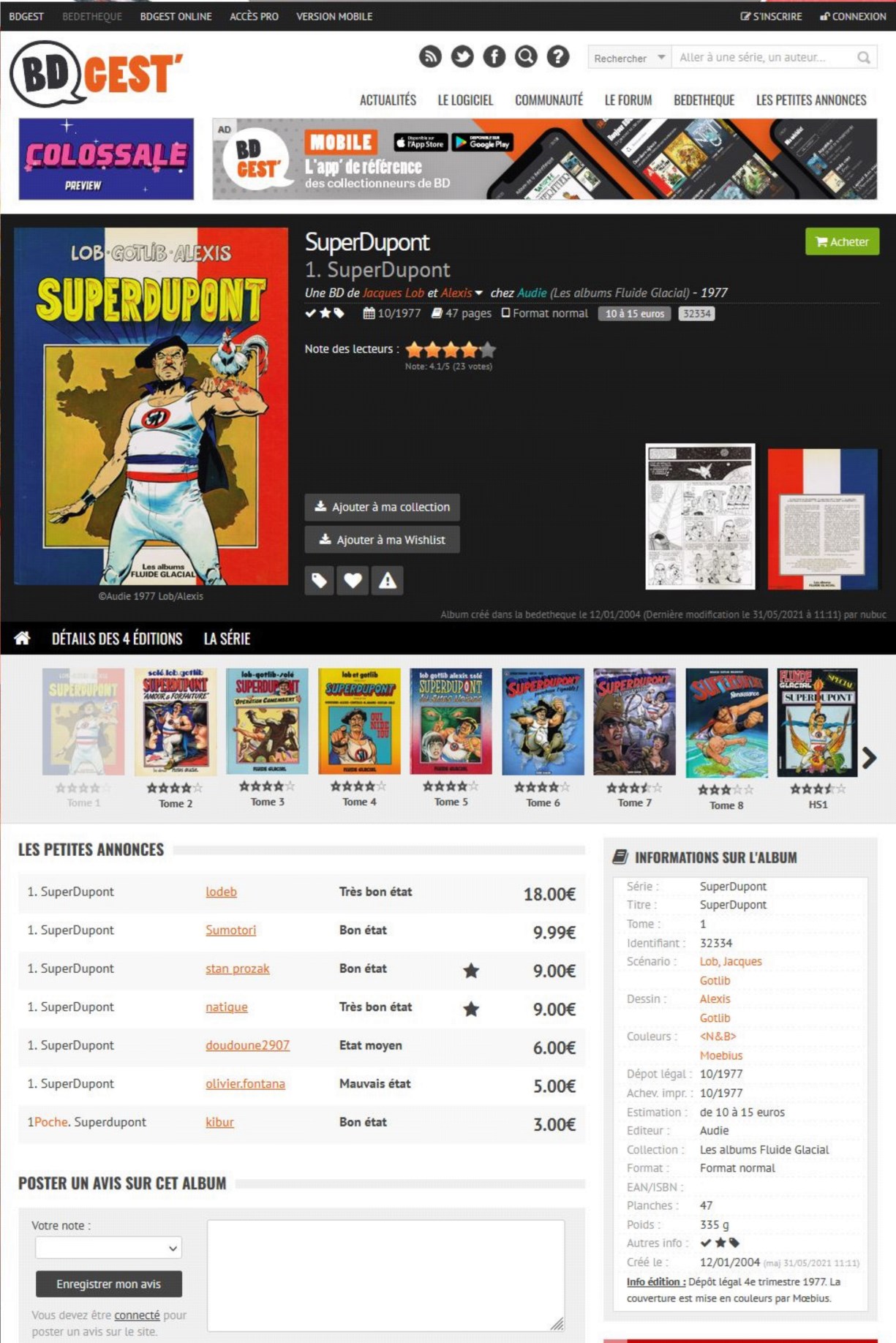Expand the Rechercher dropdown
Viewport: 896px width, 1343px height.
pos(629,58)
